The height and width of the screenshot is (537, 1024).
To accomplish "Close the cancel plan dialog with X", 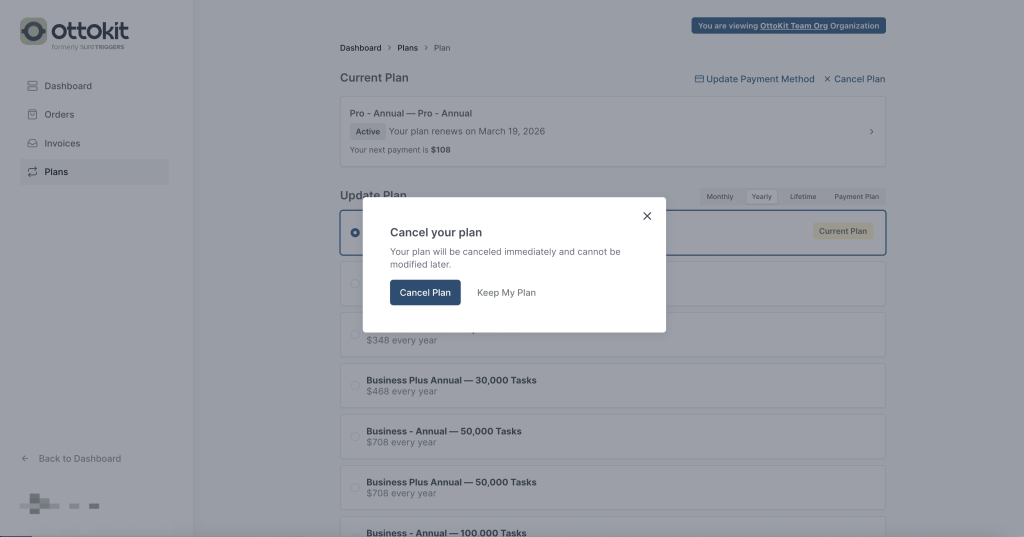I will pyautogui.click(x=647, y=216).
